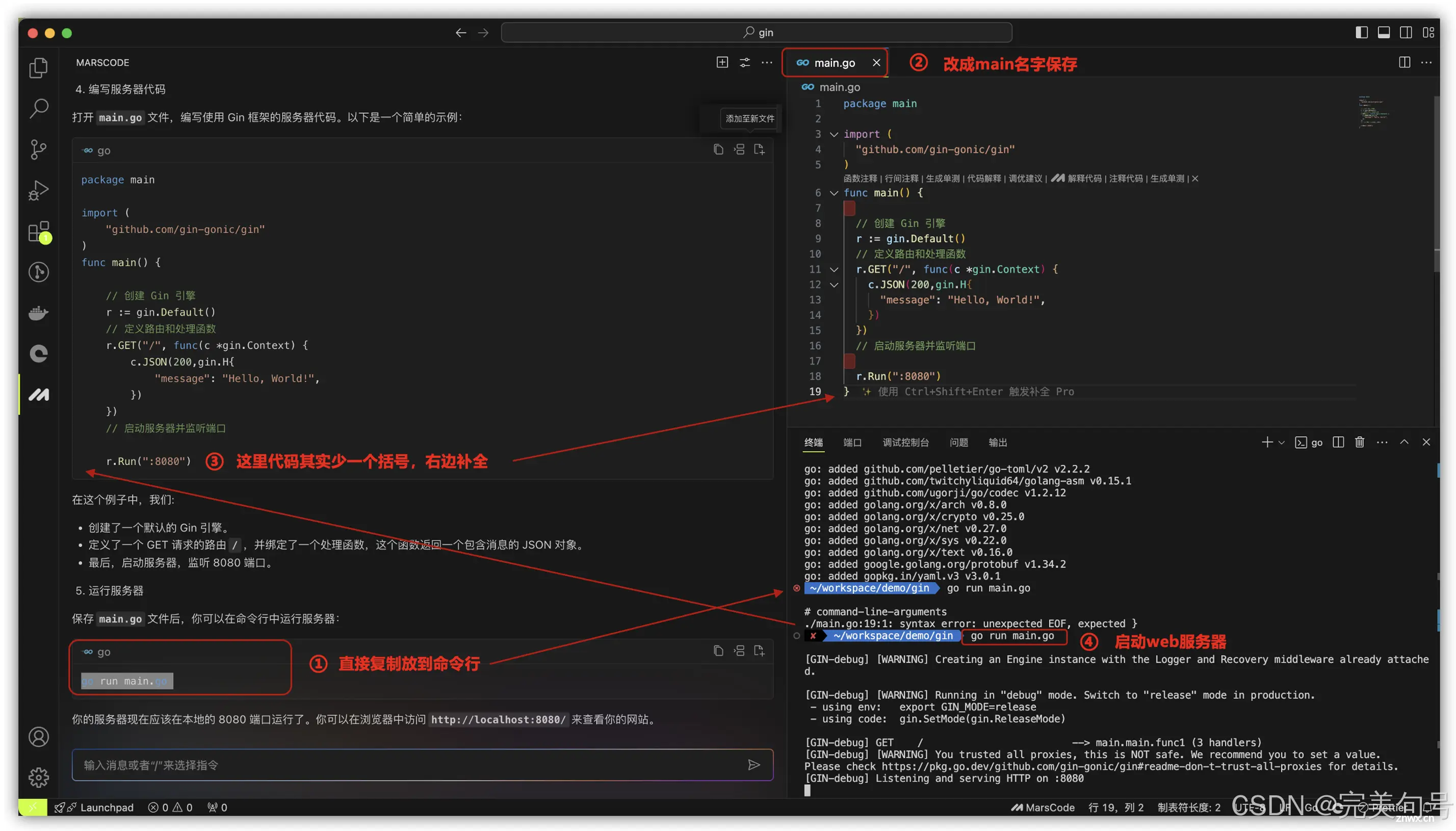This screenshot has width=1456, height=831.
Task: Open the Accounts menu icon
Action: click(38, 736)
